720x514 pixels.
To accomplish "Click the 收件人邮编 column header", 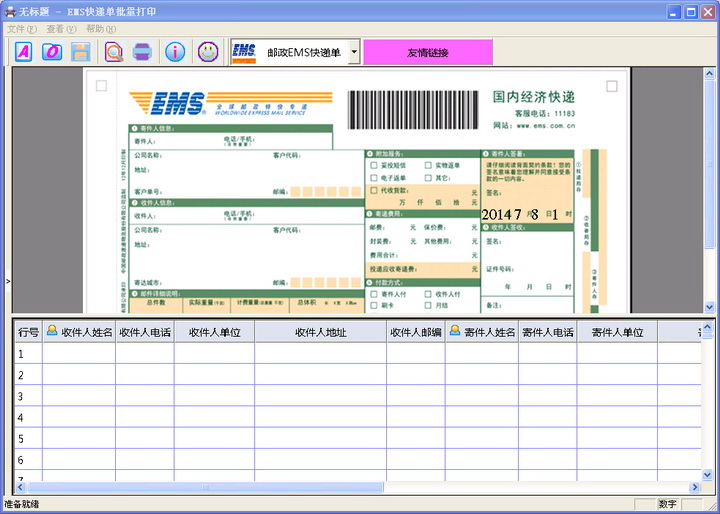I will point(416,332).
